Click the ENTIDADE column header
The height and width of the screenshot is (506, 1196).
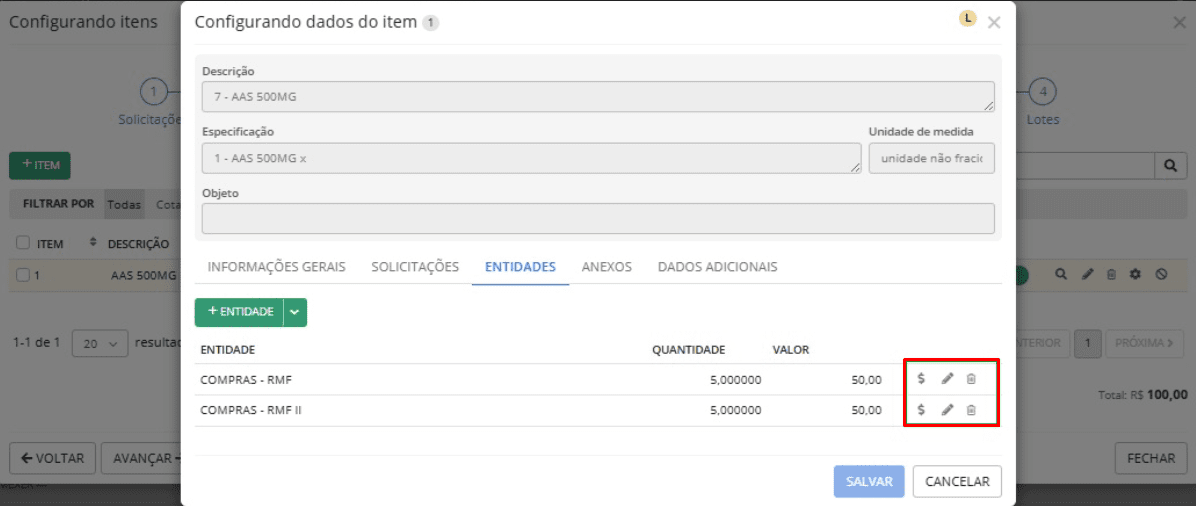(x=227, y=350)
